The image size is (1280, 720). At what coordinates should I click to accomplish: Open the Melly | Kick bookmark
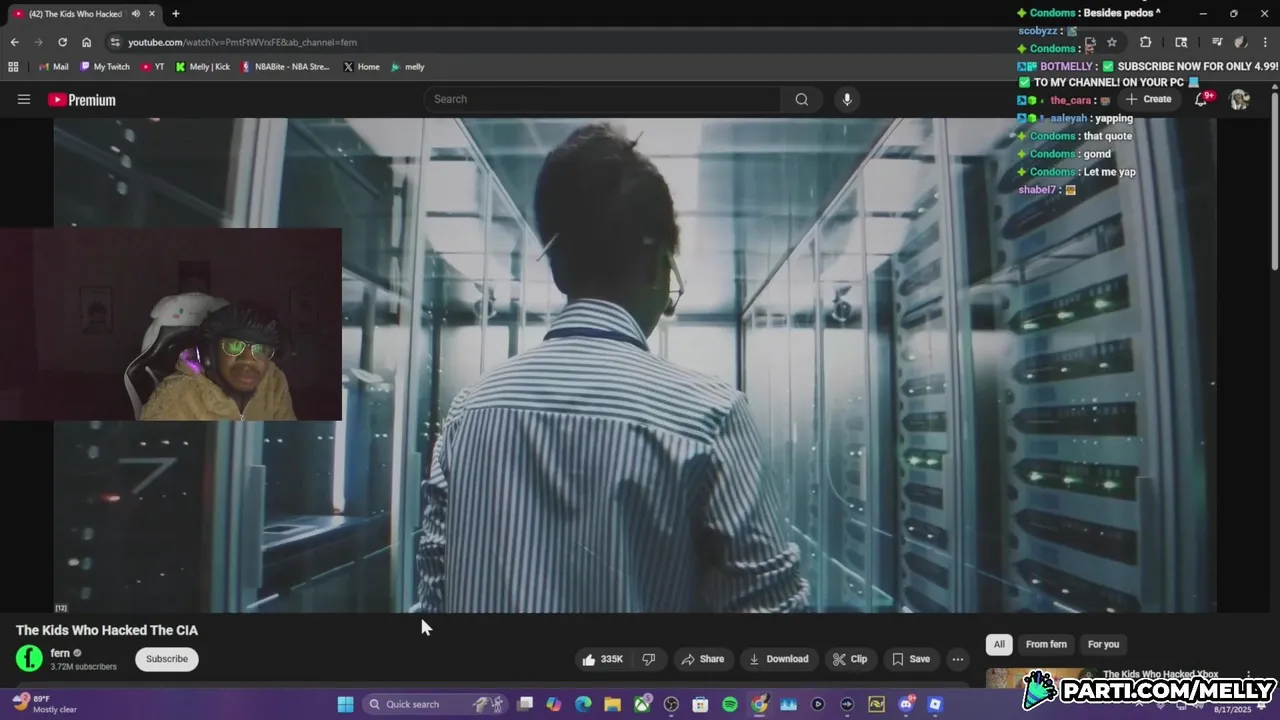point(202,67)
